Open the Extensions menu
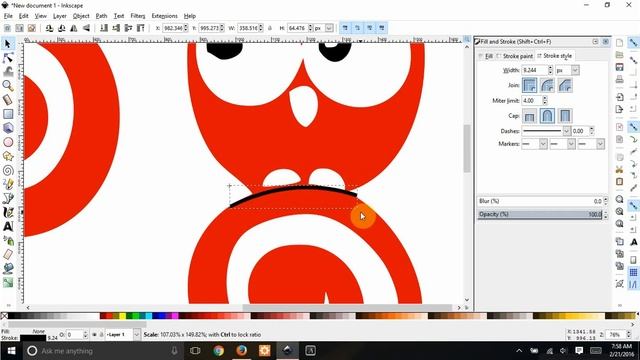Screen dimensions: 640x360 click(x=164, y=16)
